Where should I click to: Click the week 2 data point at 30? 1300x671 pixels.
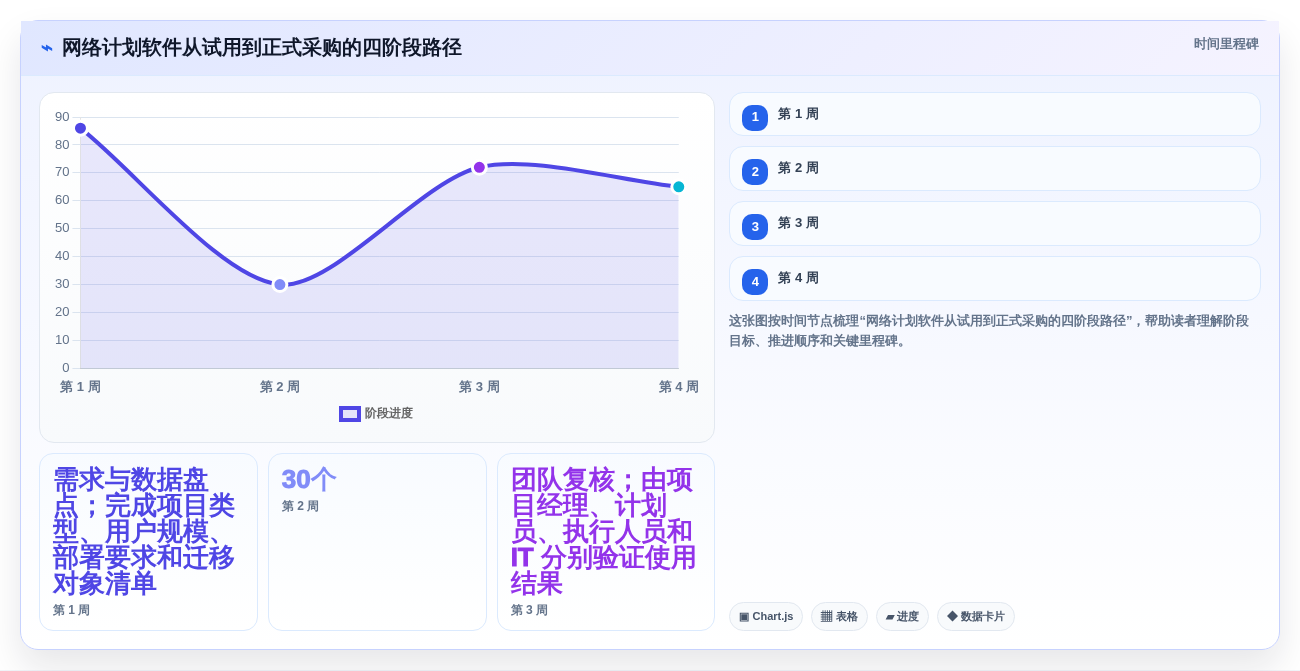[x=280, y=284]
